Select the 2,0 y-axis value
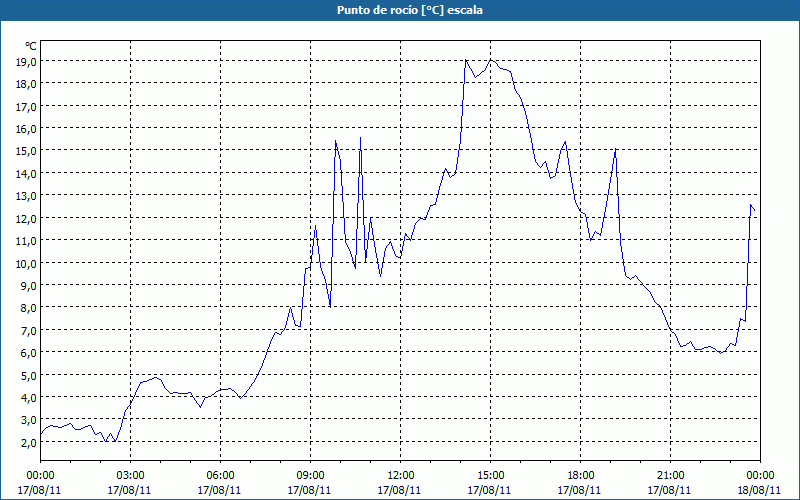 pos(29,442)
